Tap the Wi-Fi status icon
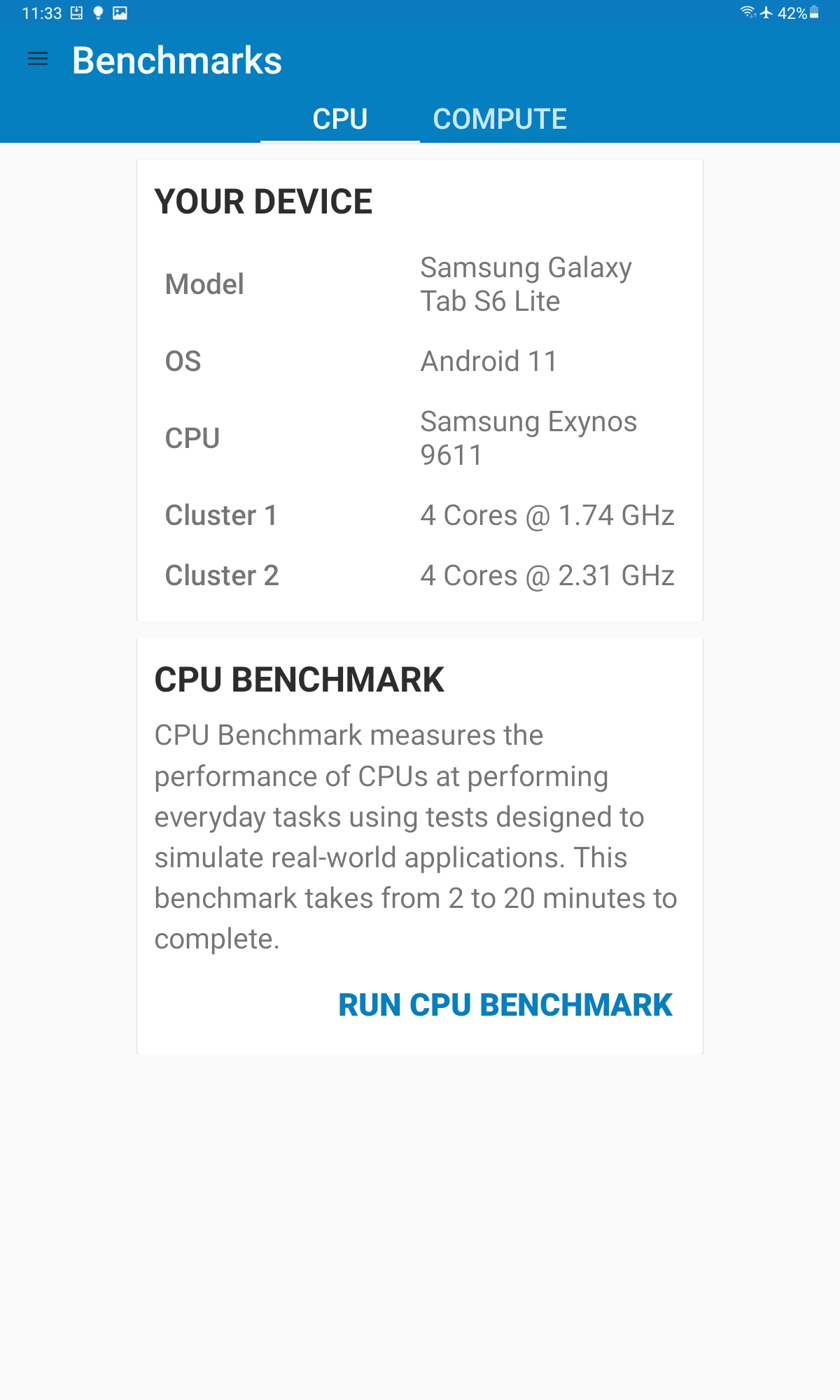 click(x=748, y=13)
